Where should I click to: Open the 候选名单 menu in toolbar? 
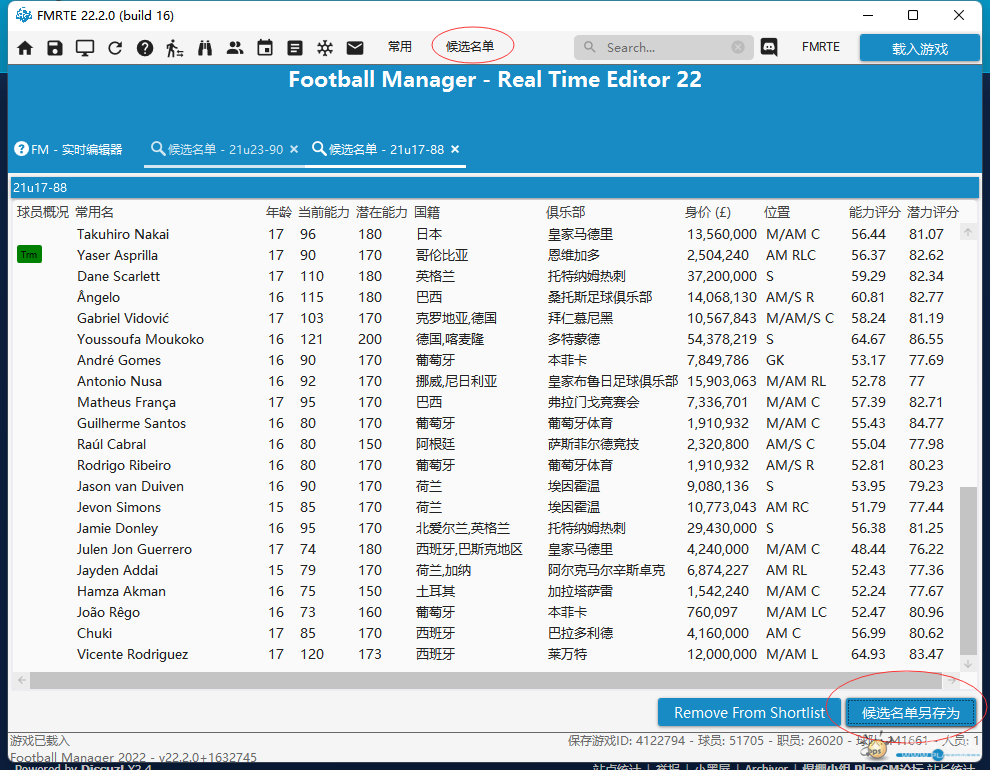pyautogui.click(x=470, y=47)
